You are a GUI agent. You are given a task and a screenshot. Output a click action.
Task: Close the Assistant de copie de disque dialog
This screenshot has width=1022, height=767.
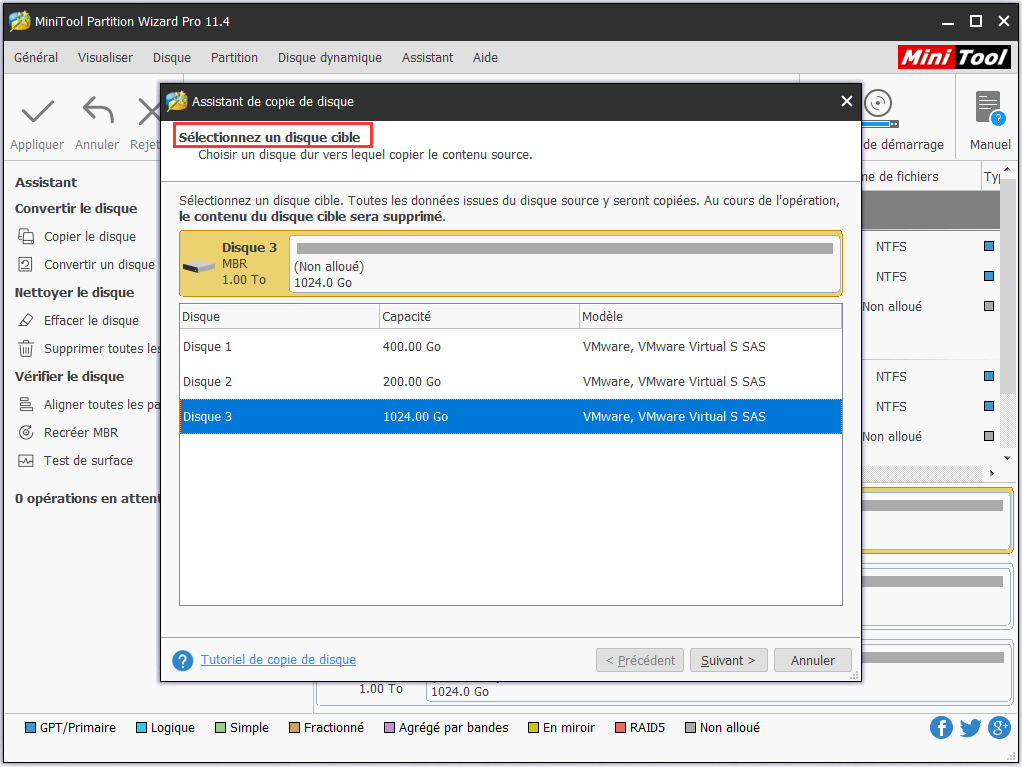click(846, 101)
